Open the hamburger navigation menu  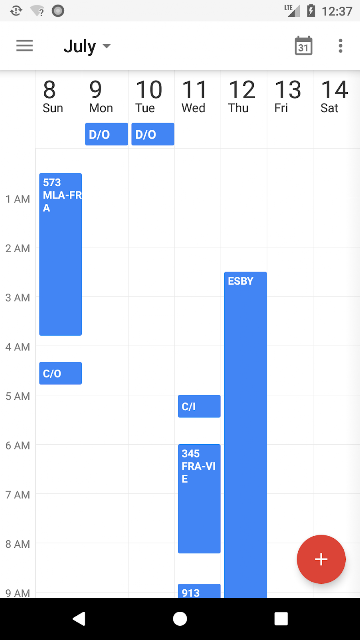[x=24, y=45]
